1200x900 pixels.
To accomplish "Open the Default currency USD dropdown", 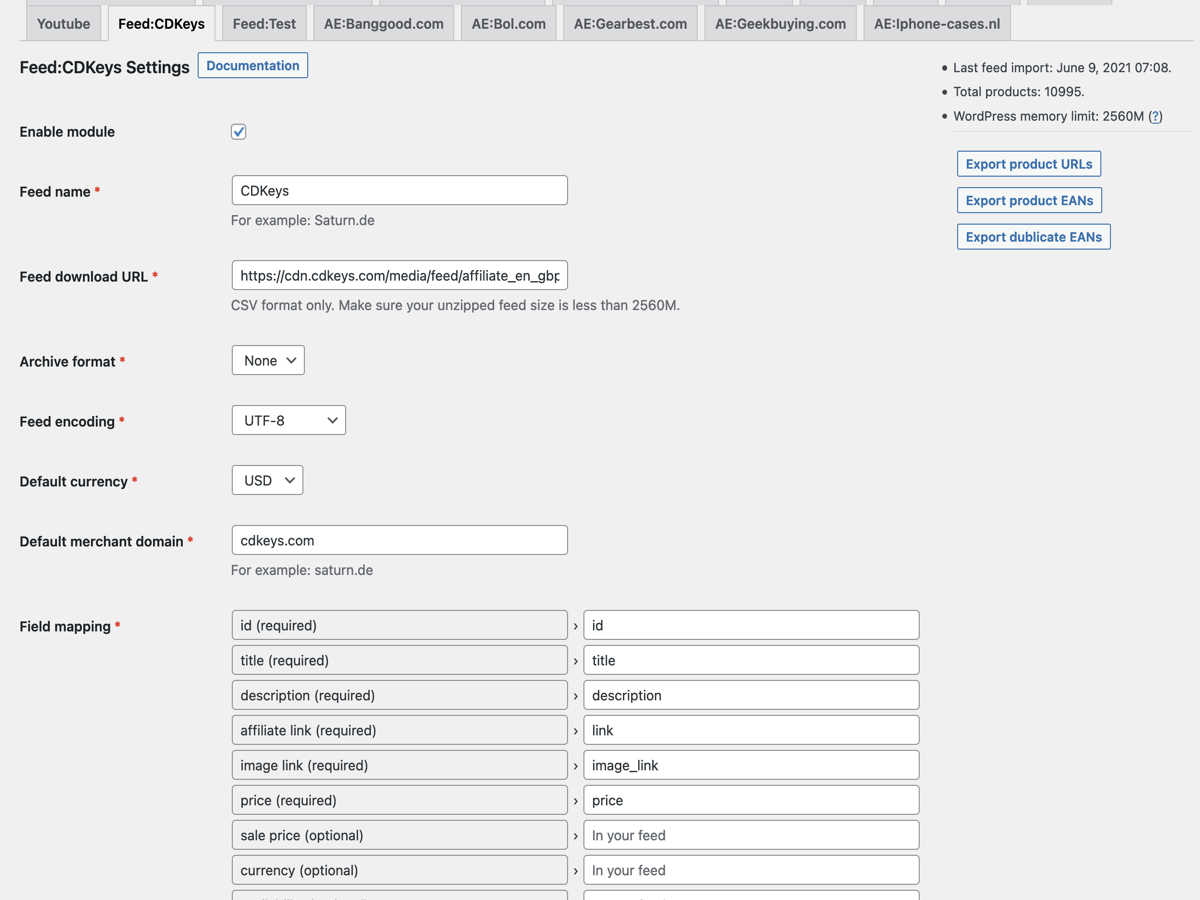I will coord(268,480).
